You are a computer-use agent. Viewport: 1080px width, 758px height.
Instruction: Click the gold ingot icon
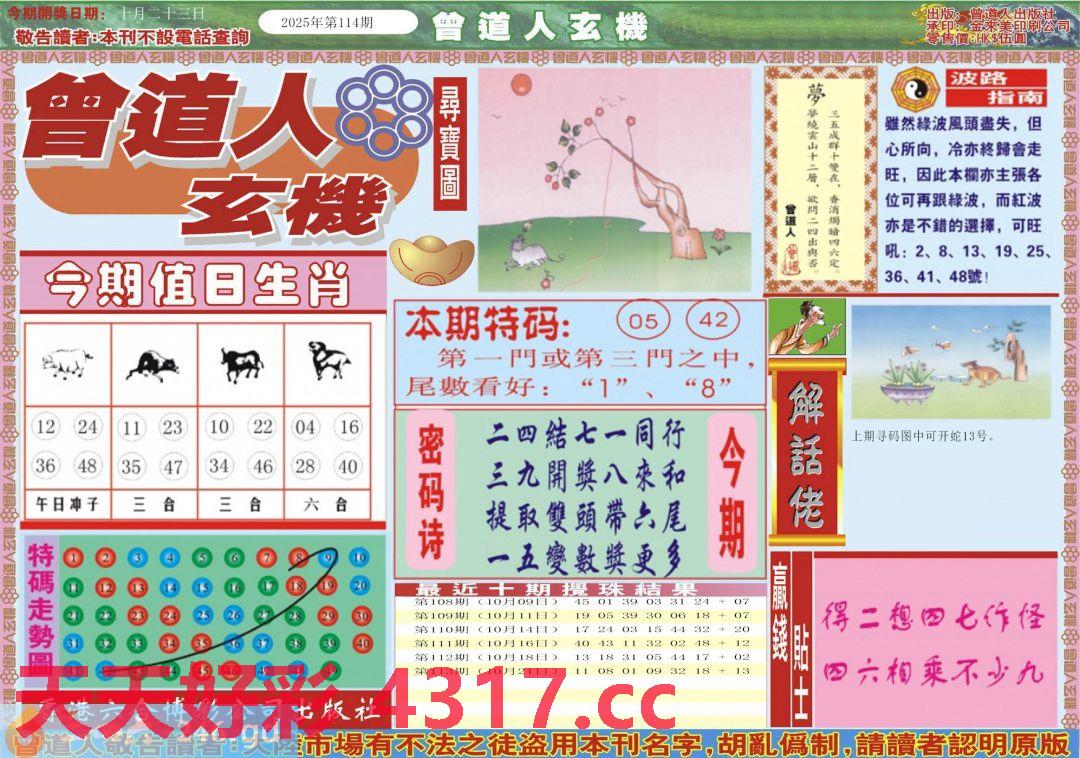coord(431,260)
